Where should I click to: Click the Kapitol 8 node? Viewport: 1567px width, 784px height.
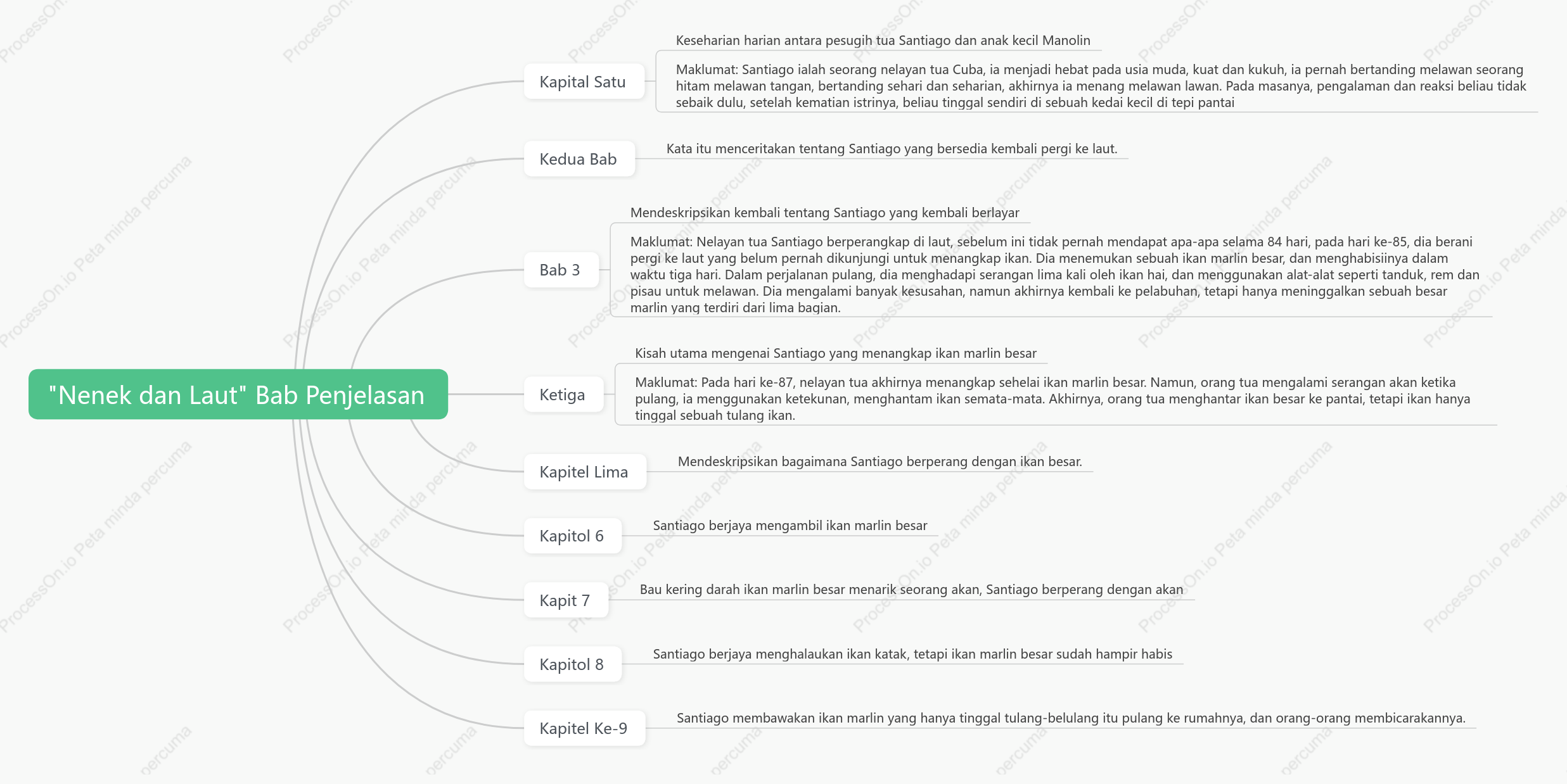[x=573, y=664]
